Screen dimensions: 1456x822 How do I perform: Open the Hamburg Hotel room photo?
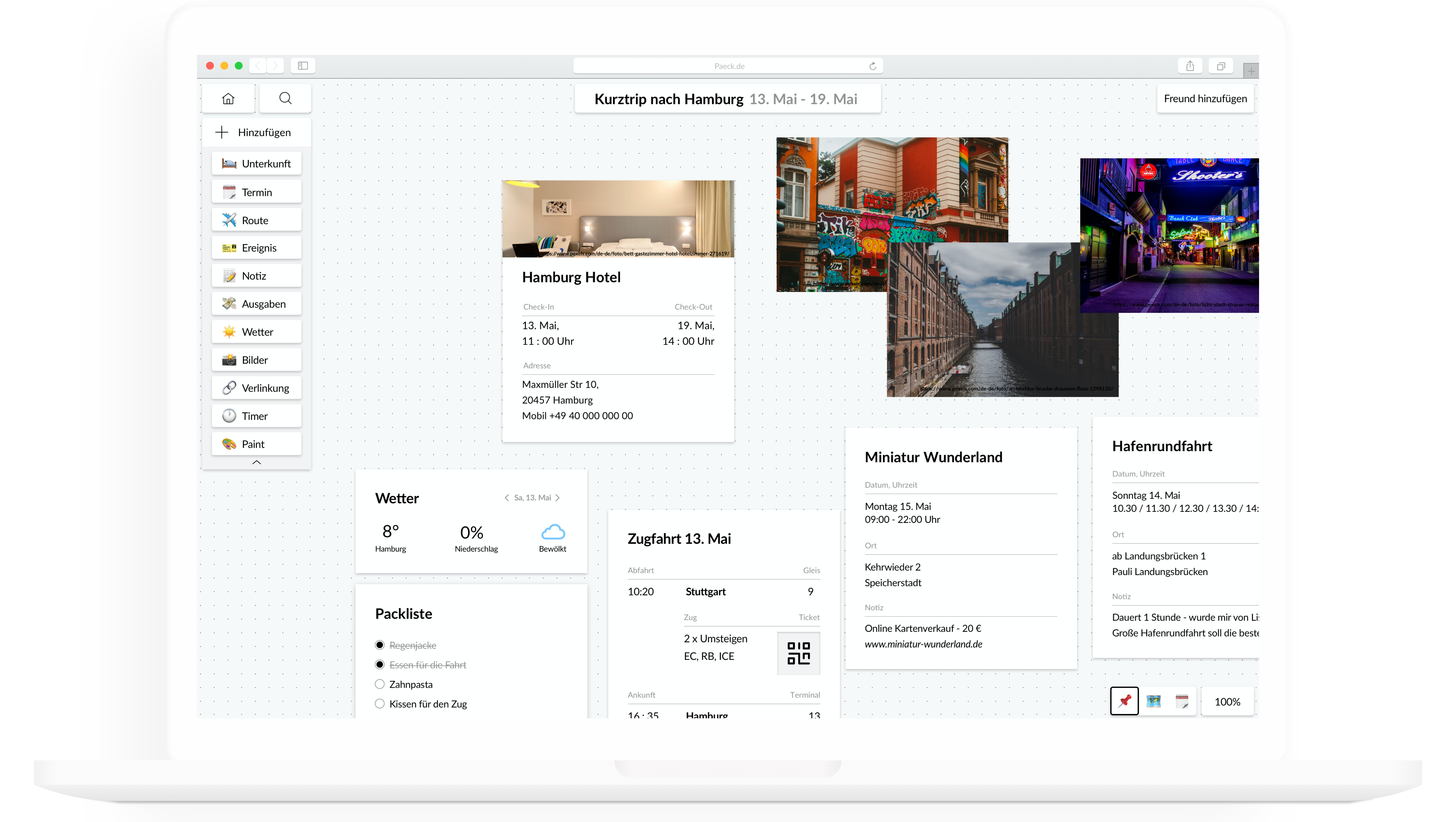(618, 219)
